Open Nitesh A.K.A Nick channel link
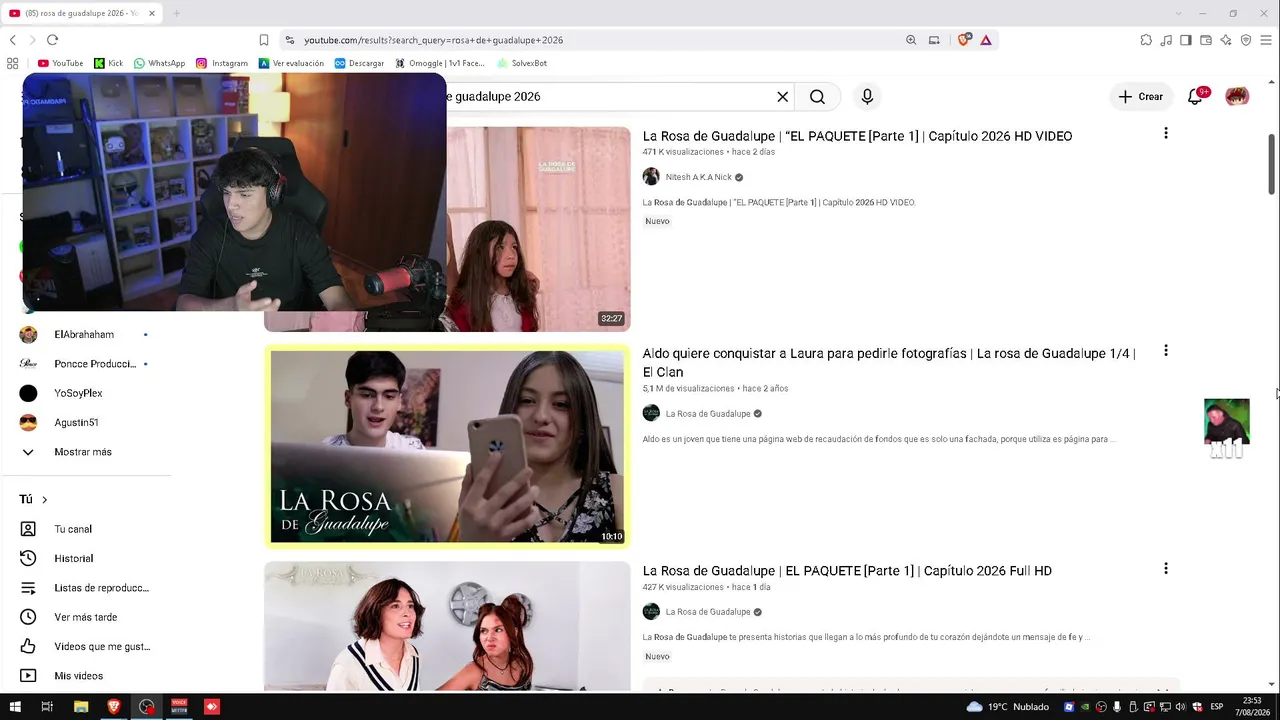1280x720 pixels. 698,177
